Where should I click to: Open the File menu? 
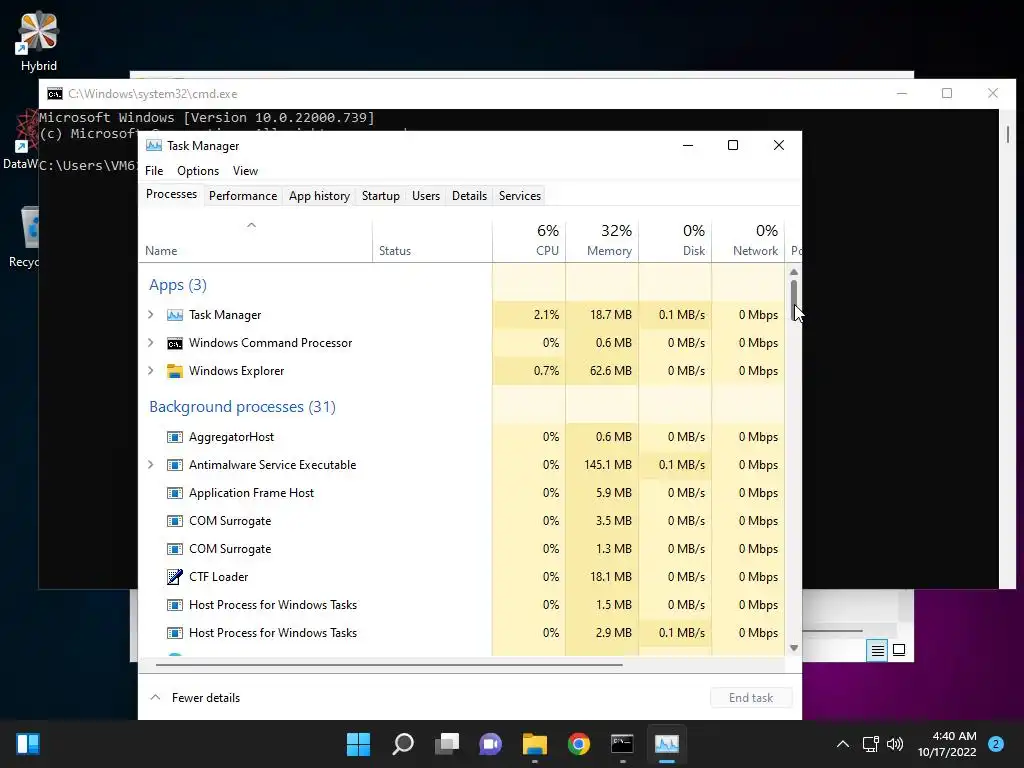154,171
